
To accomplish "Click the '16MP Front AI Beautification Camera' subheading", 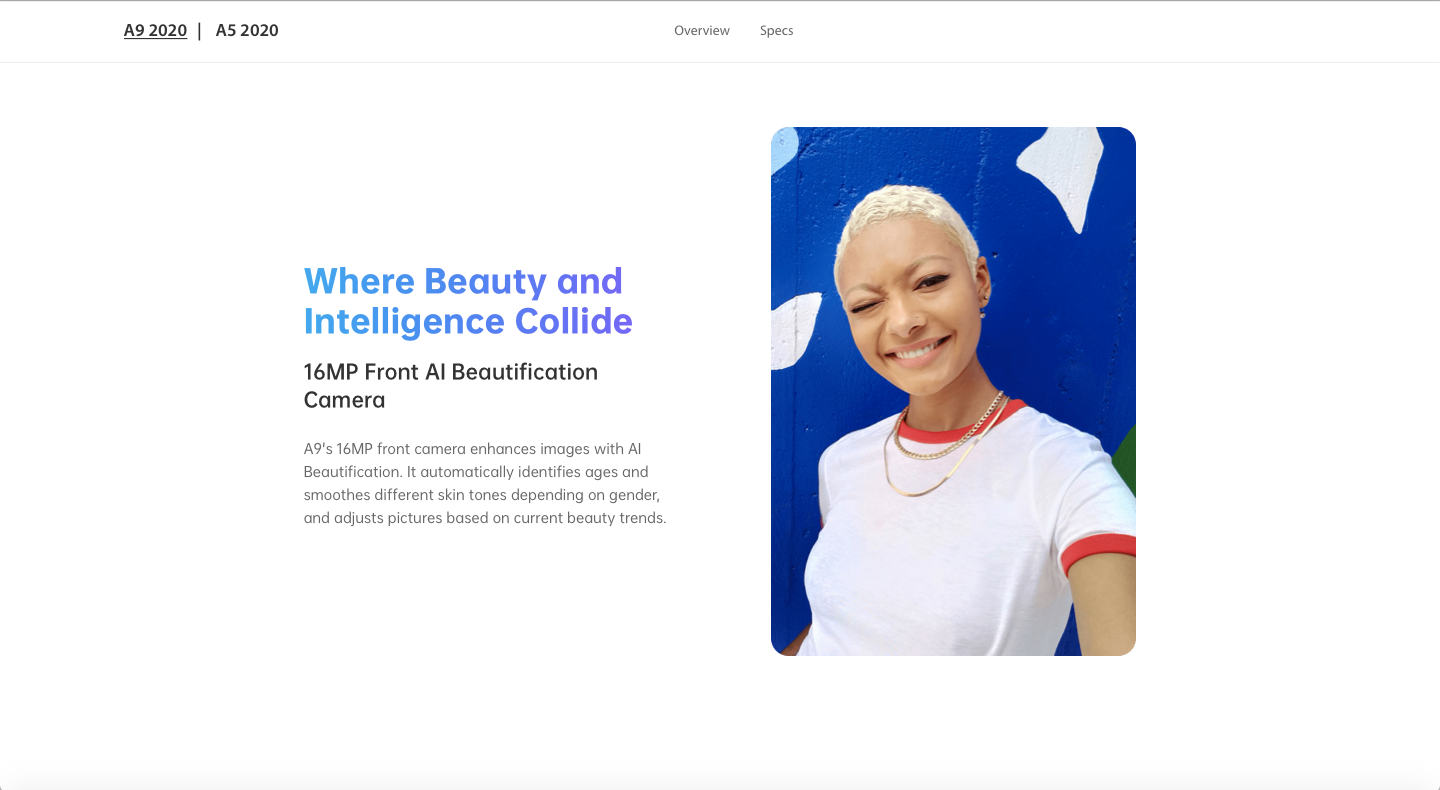I will coord(451,386).
